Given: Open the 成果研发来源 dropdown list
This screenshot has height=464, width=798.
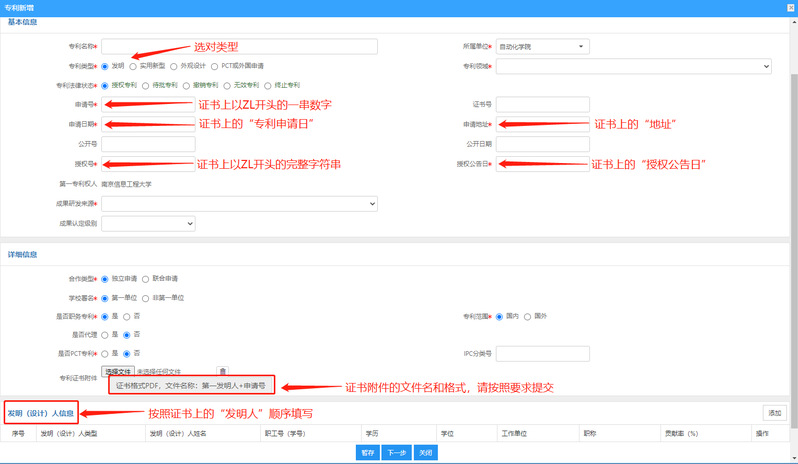Looking at the screenshot, I should 239,203.
